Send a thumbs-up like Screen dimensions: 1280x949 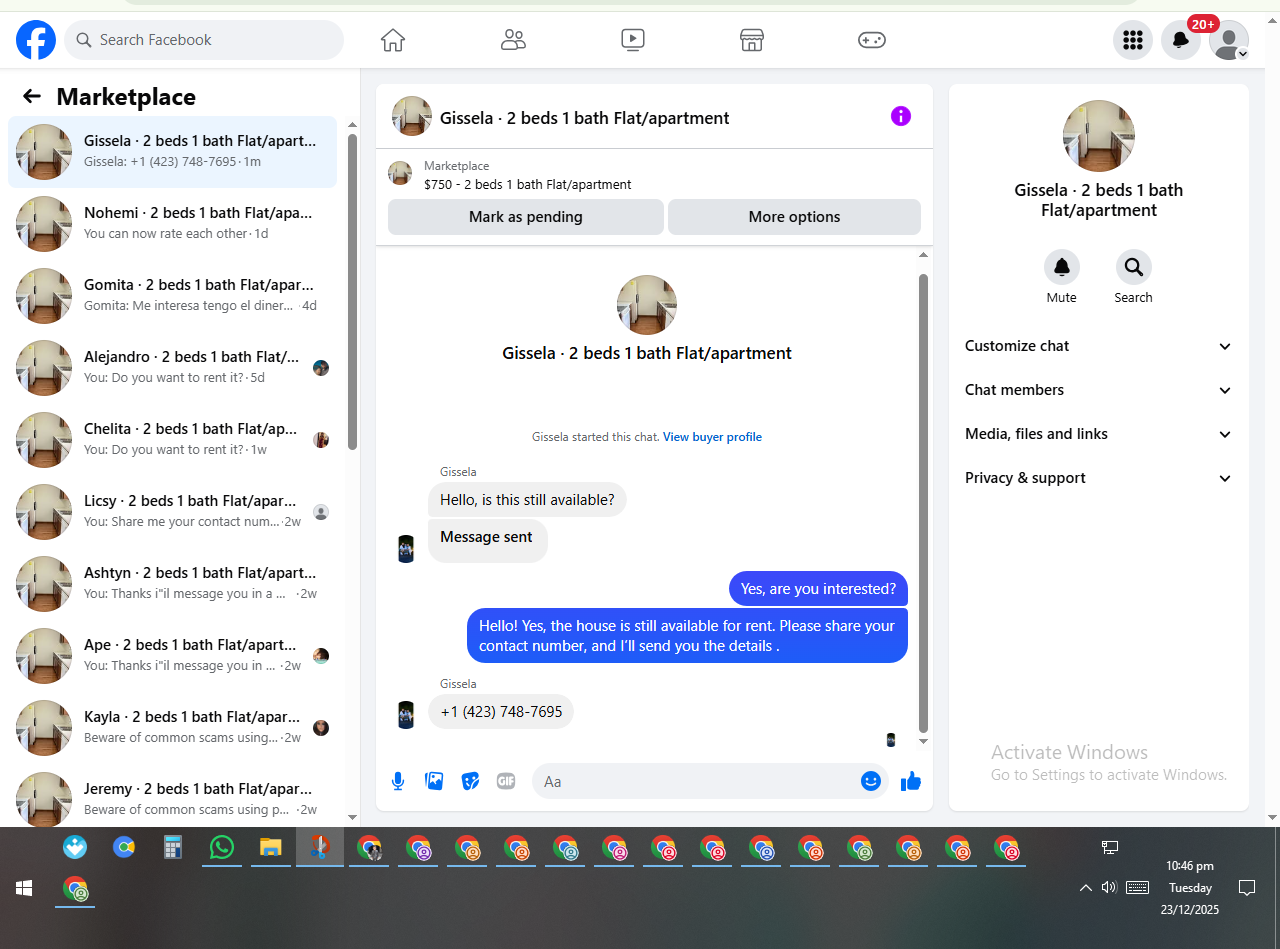click(x=910, y=781)
